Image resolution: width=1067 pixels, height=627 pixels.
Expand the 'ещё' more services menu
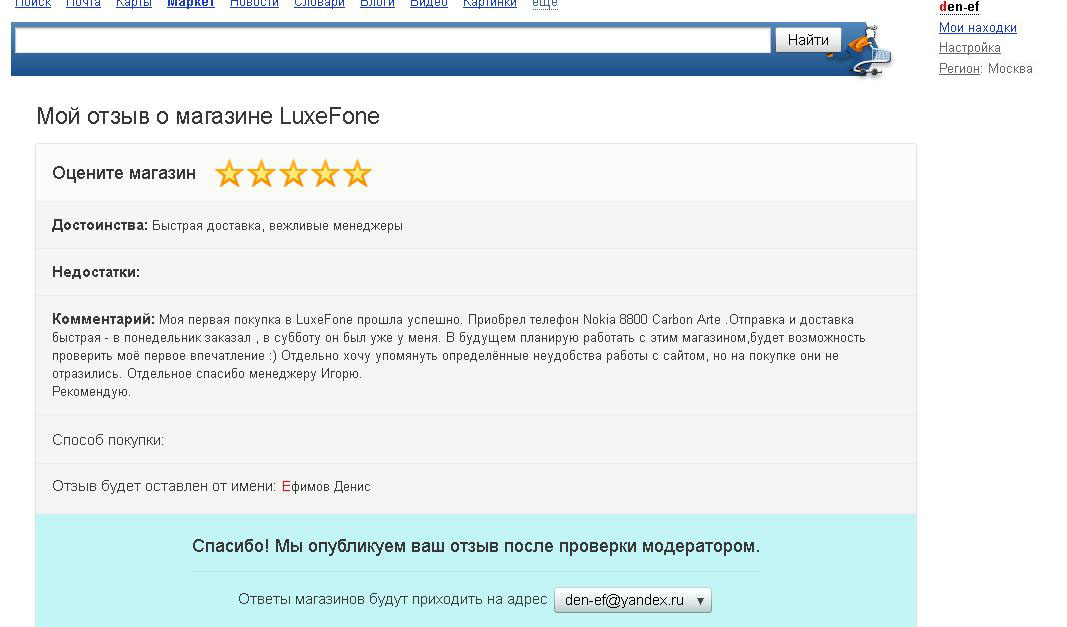point(544,3)
